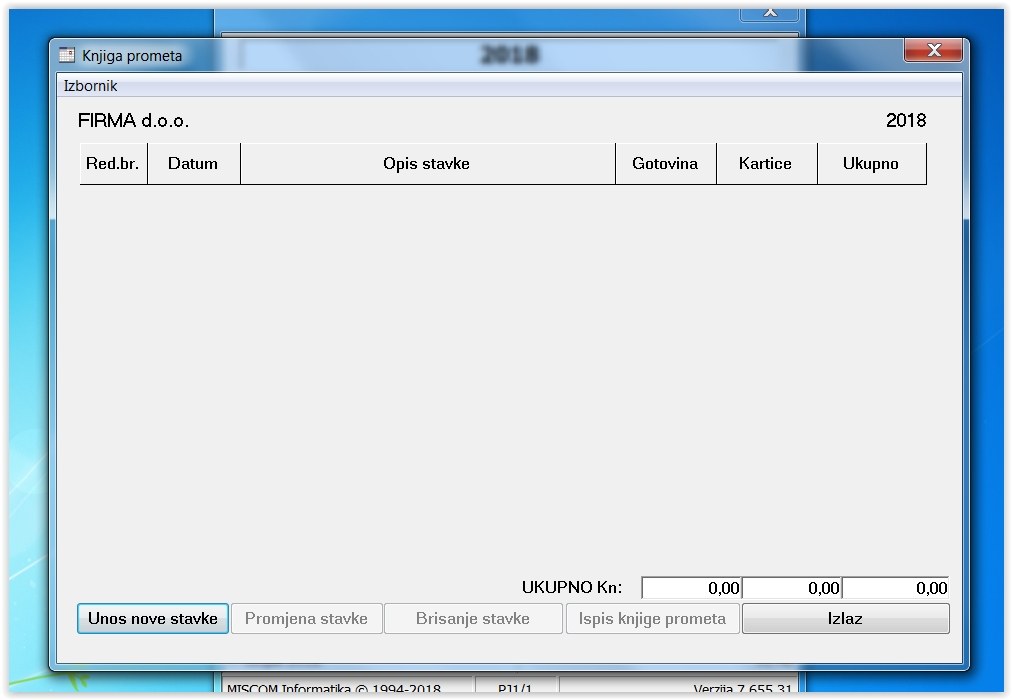
Task: Click the Verzija status bar text
Action: coord(745,689)
